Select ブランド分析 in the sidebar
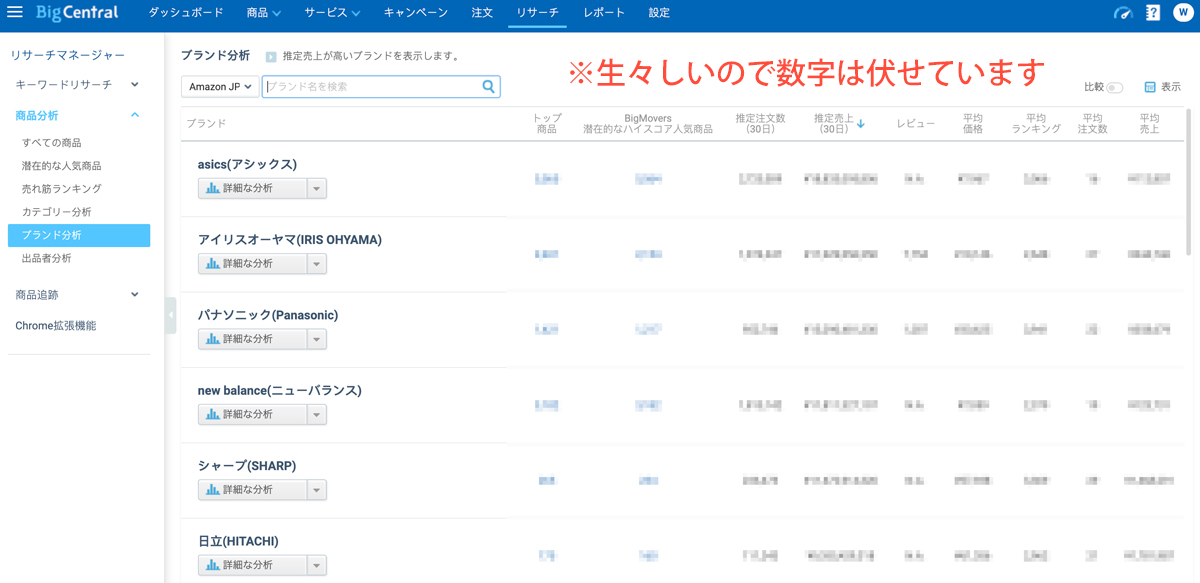Screen dimensions: 1200x583 [79, 235]
